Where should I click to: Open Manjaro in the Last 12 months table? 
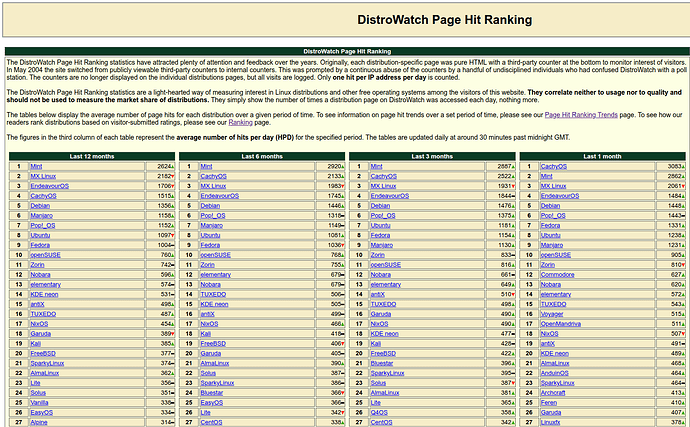point(41,216)
